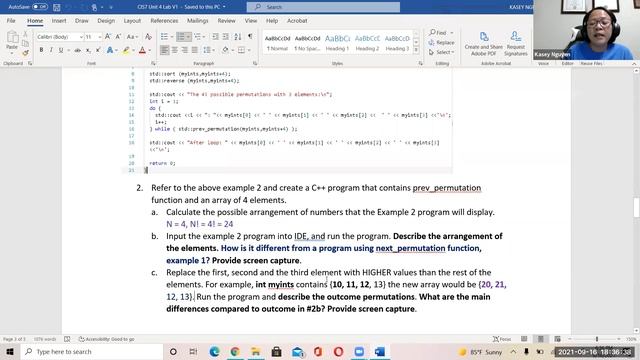Click the Align Right icon
The image size is (640, 360).
pyautogui.click(x=185, y=50)
